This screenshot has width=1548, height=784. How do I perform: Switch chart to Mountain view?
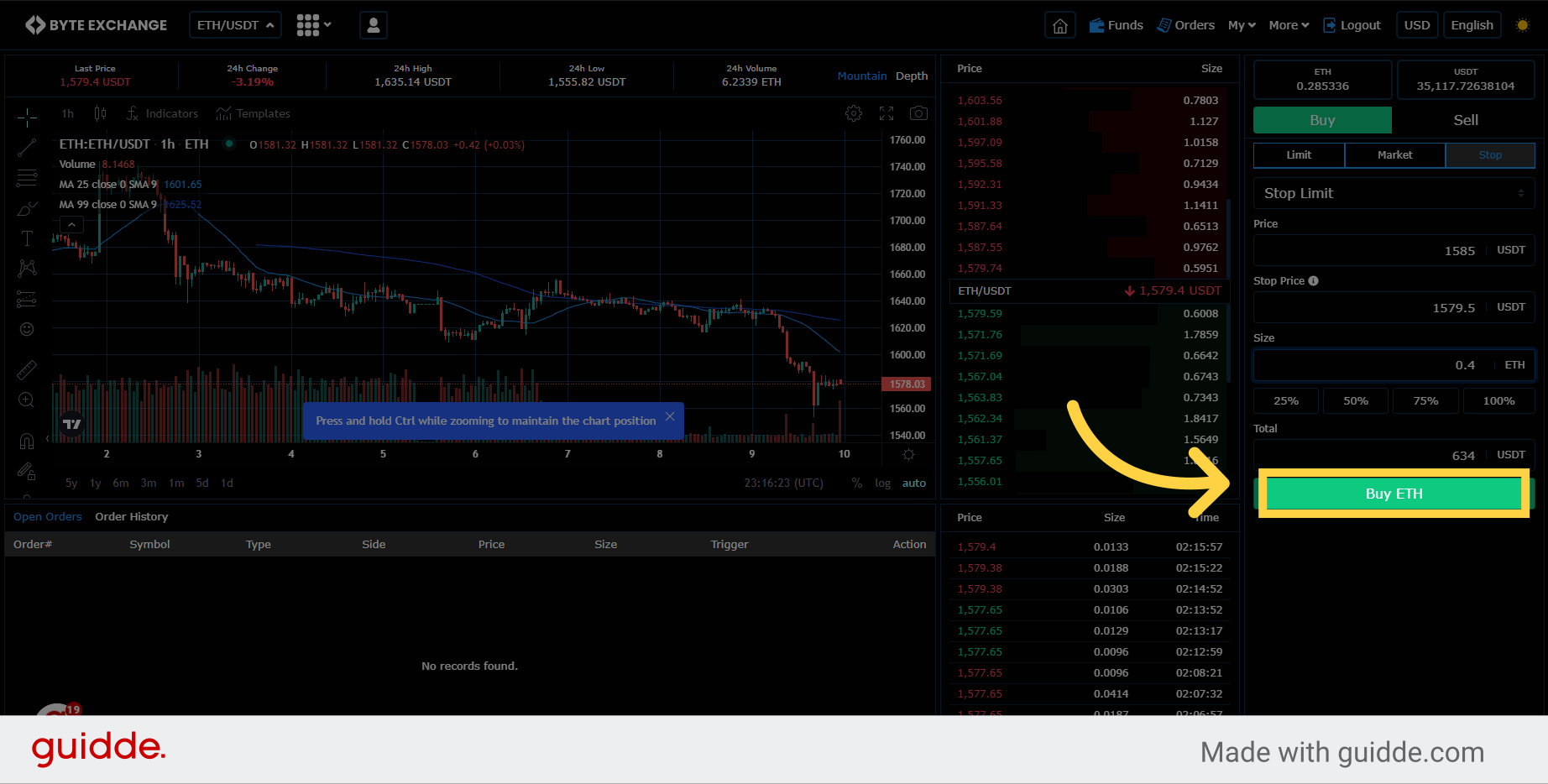[862, 76]
